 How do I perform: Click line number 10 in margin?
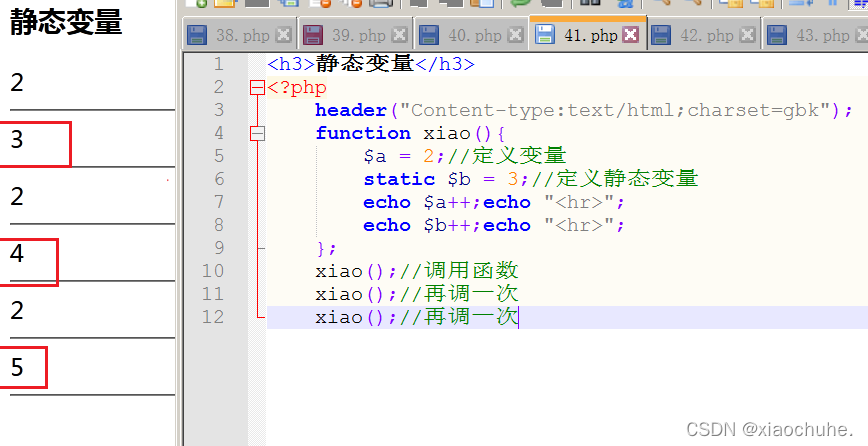(x=213, y=271)
